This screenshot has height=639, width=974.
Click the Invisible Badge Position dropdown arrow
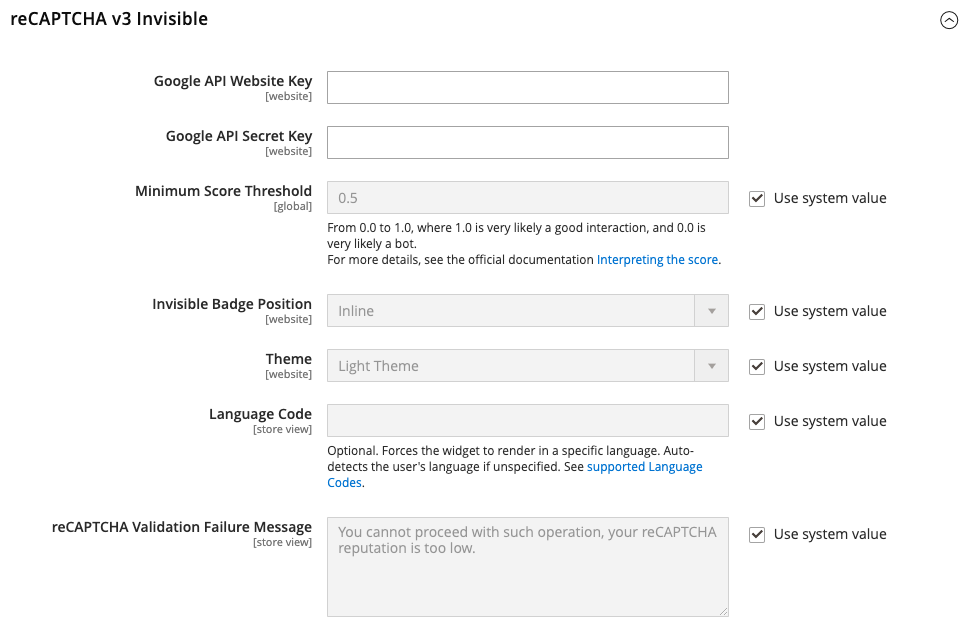point(712,311)
